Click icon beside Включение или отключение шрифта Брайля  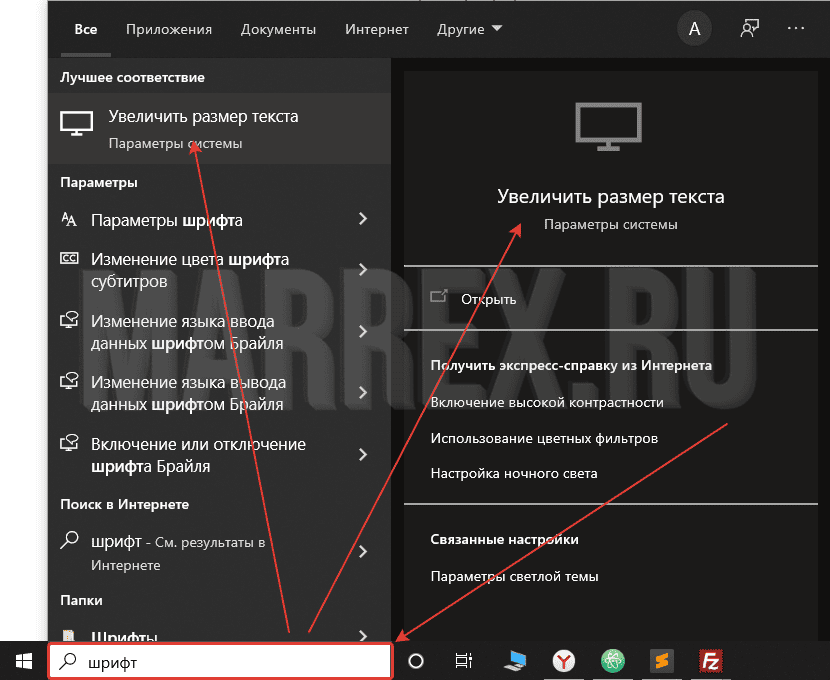(69, 442)
